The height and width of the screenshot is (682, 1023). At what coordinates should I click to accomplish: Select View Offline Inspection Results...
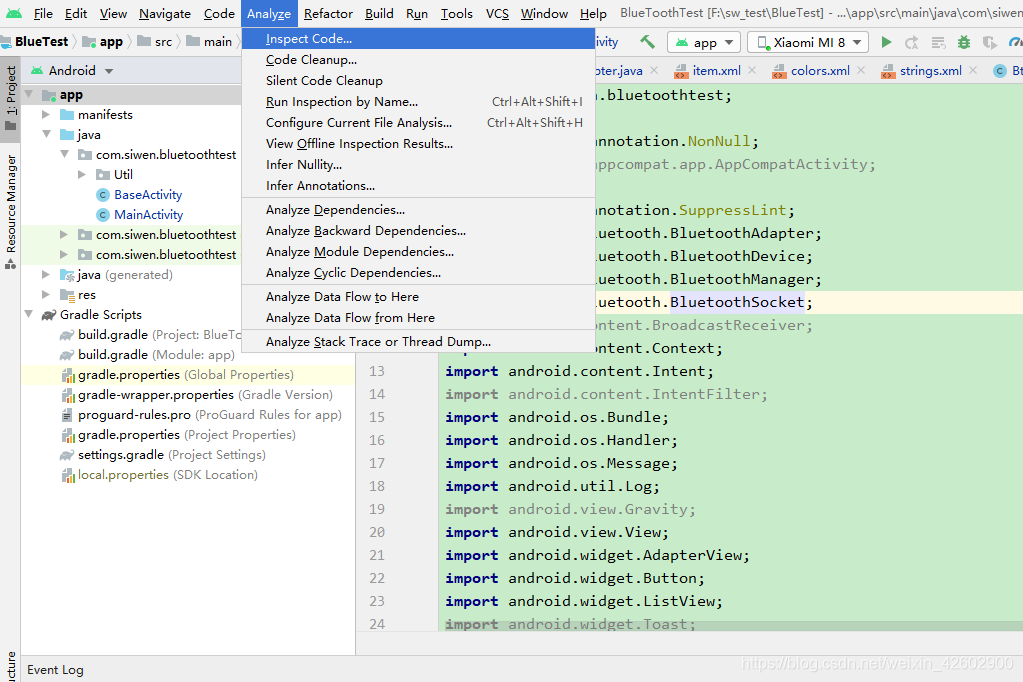click(x=418, y=144)
